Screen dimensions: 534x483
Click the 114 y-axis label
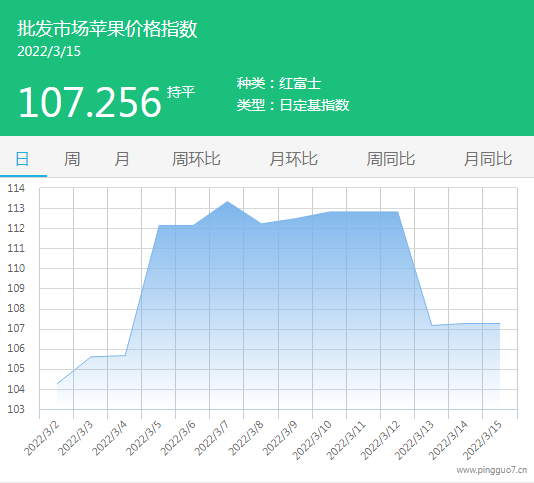coord(16,188)
